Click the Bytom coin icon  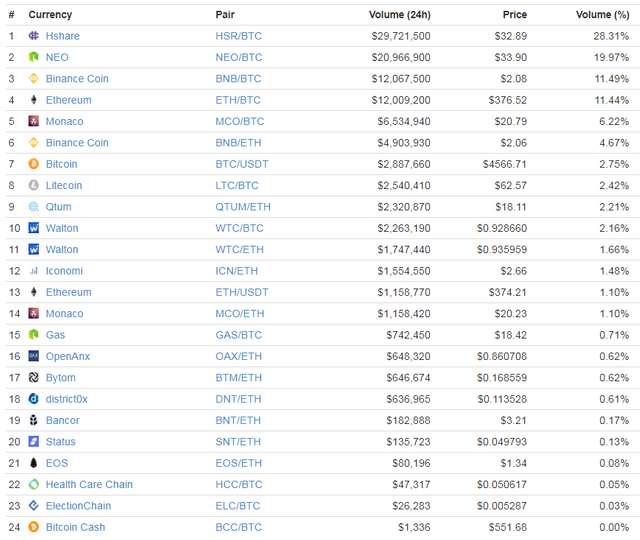33,378
